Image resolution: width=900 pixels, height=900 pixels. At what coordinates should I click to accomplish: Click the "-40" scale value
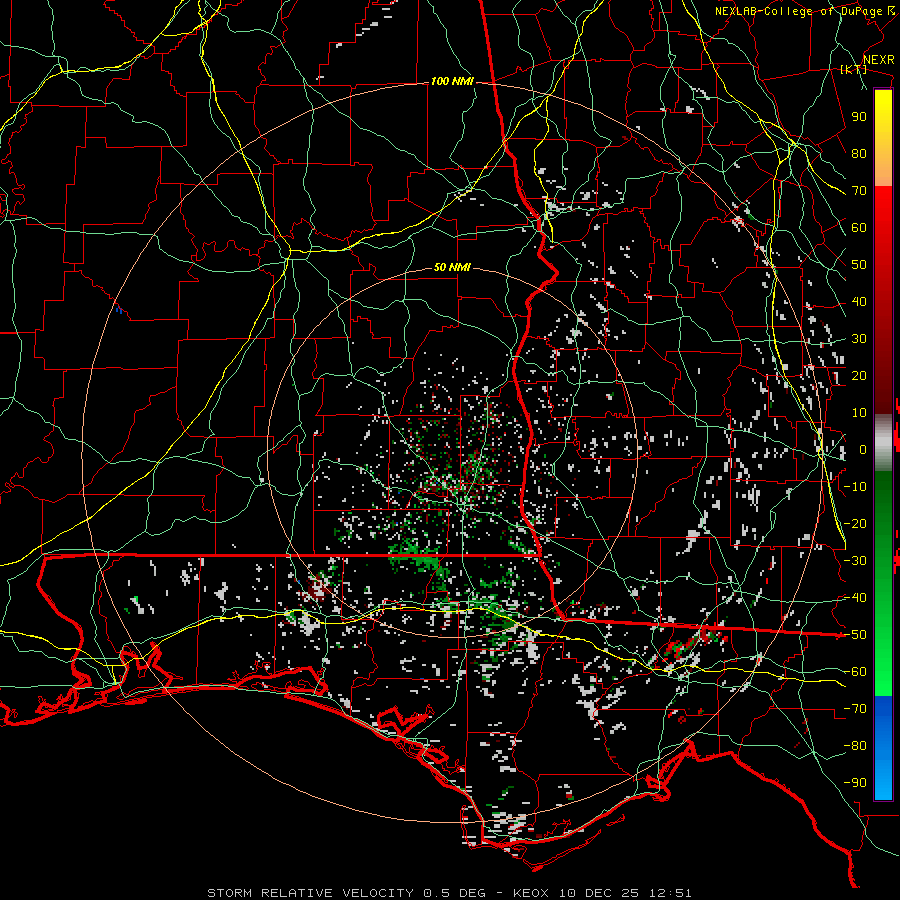[855, 598]
